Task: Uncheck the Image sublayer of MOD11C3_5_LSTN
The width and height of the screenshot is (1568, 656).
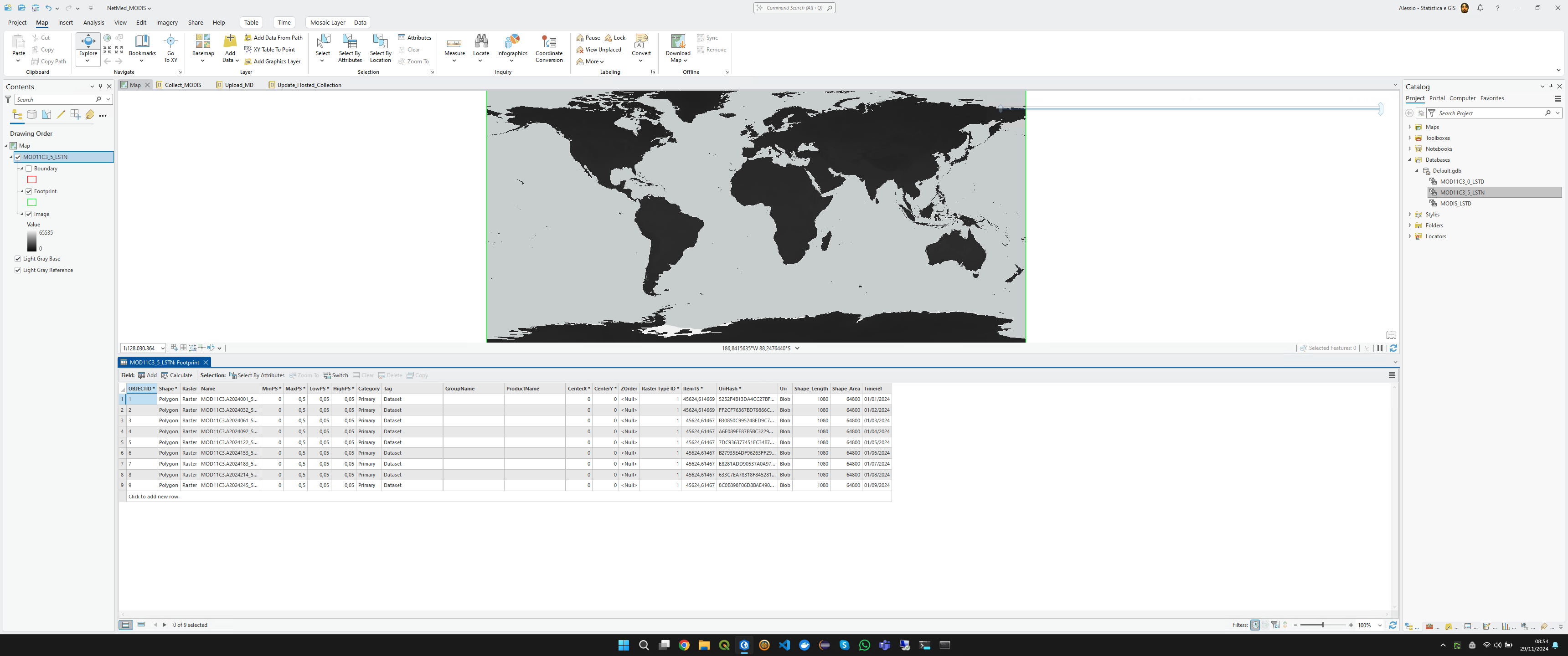Action: [x=29, y=214]
